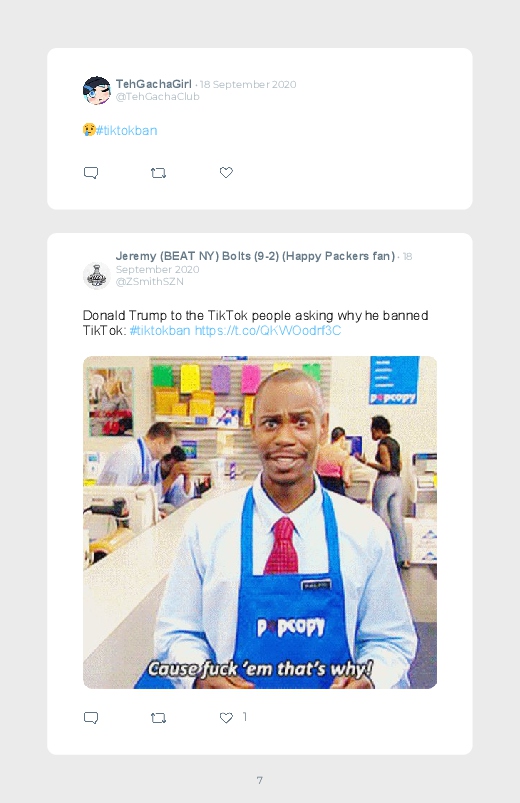Reply to Jeremy's Donald Trump tweet
Screen dimensions: 520x803
(x=91, y=717)
